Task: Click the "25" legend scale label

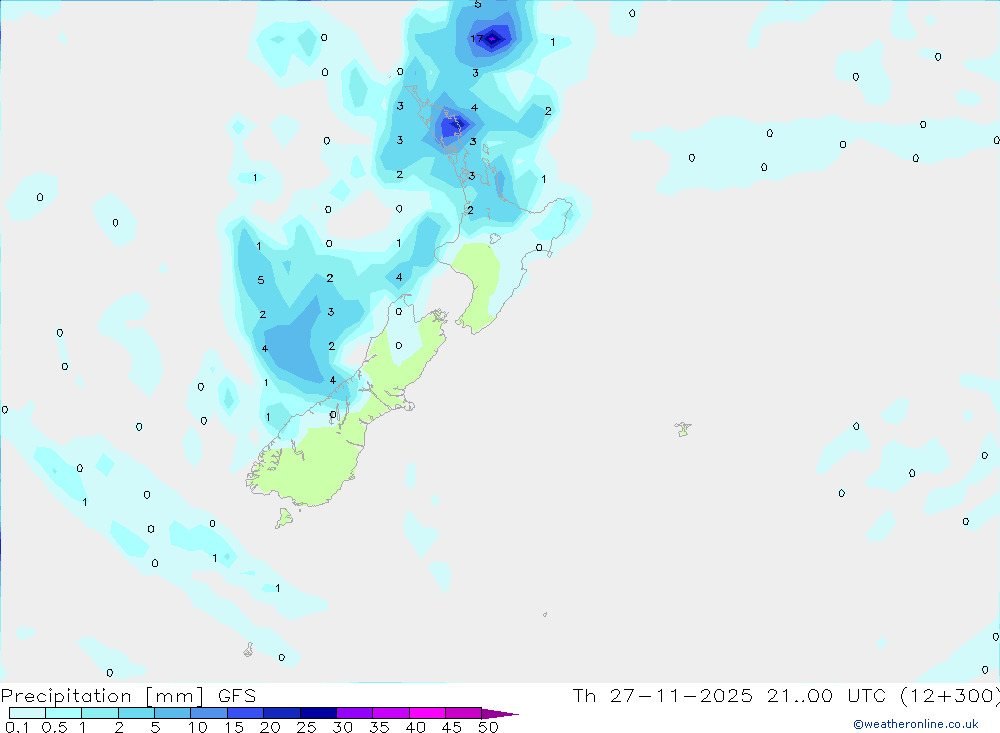Action: 307,727
